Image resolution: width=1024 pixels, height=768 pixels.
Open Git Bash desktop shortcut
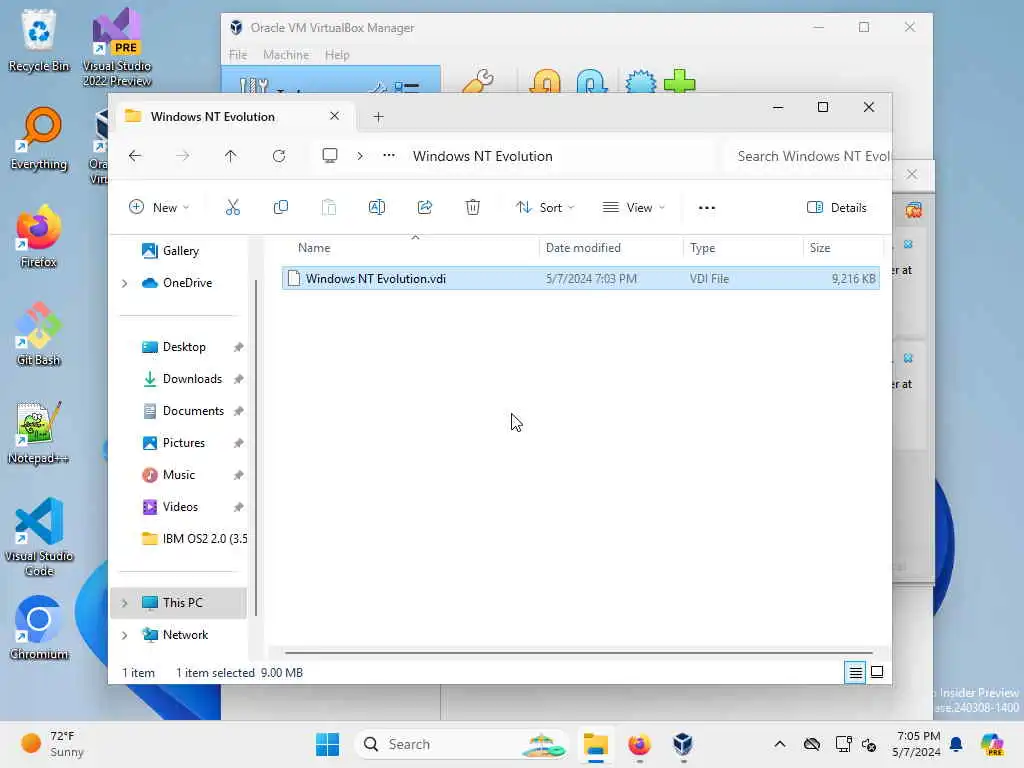point(39,335)
